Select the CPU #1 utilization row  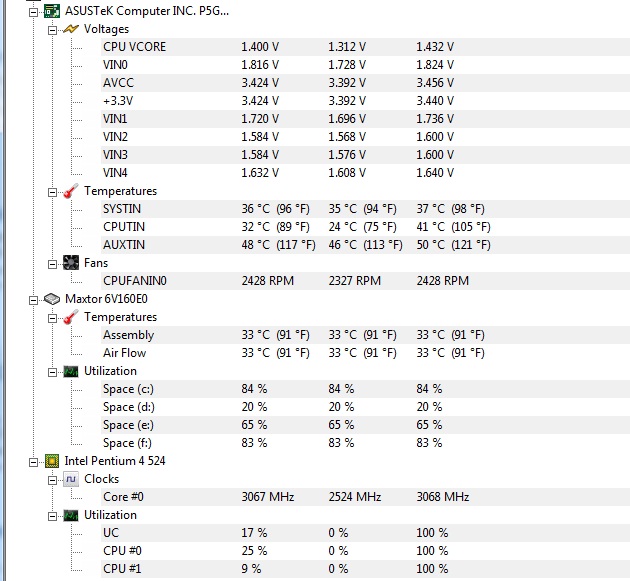(x=123, y=569)
